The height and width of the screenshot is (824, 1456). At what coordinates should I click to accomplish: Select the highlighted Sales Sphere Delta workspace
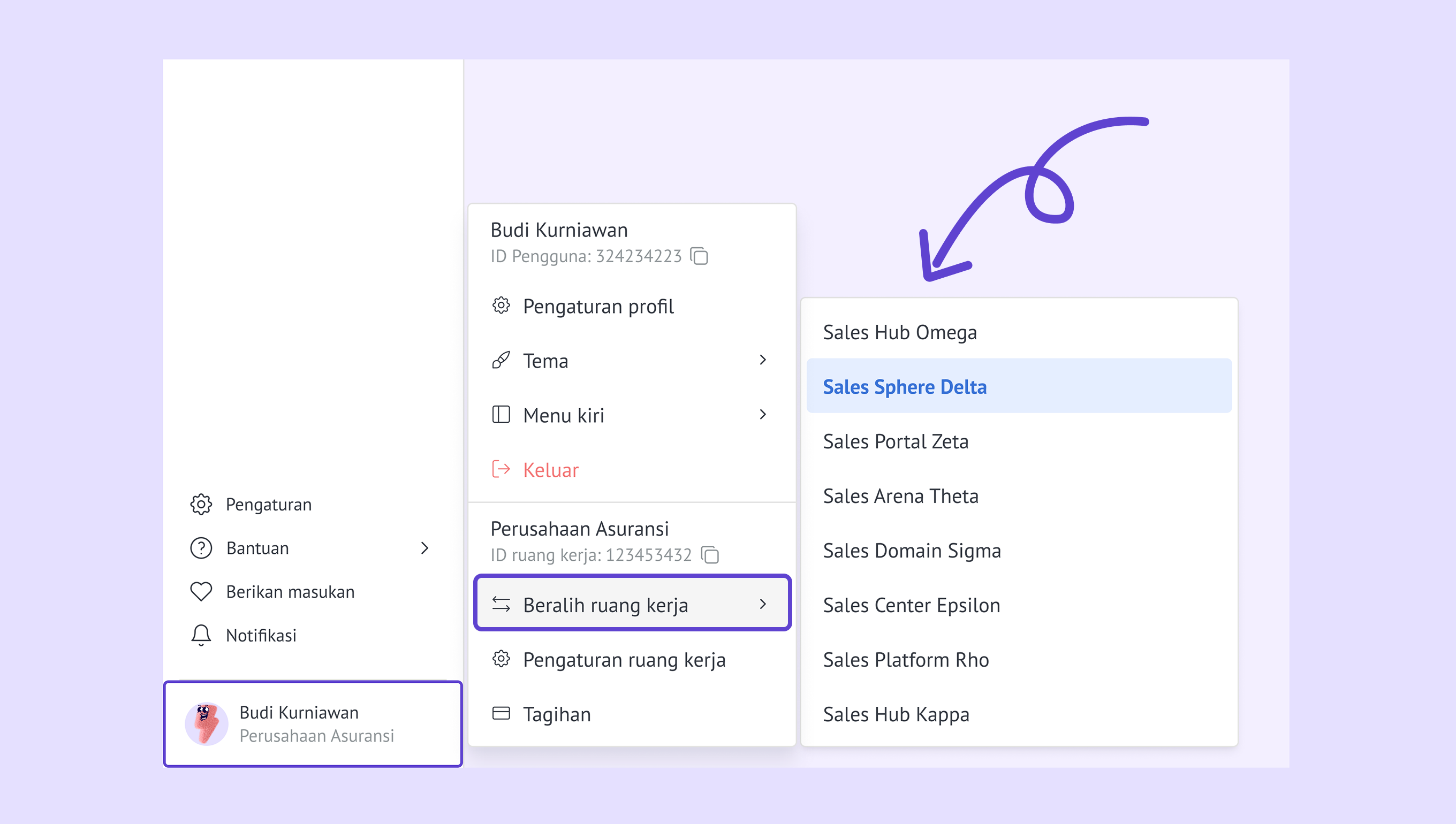pyautogui.click(x=905, y=387)
